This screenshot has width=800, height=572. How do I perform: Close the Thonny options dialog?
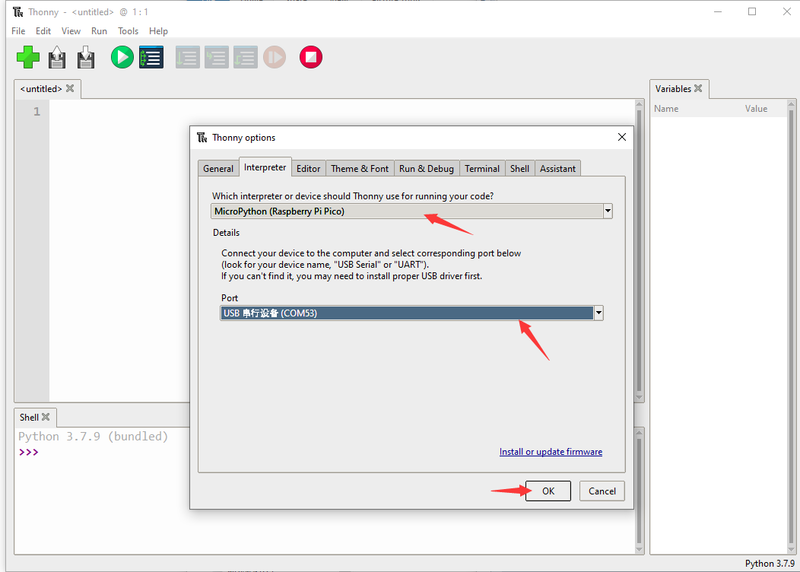tap(621, 137)
